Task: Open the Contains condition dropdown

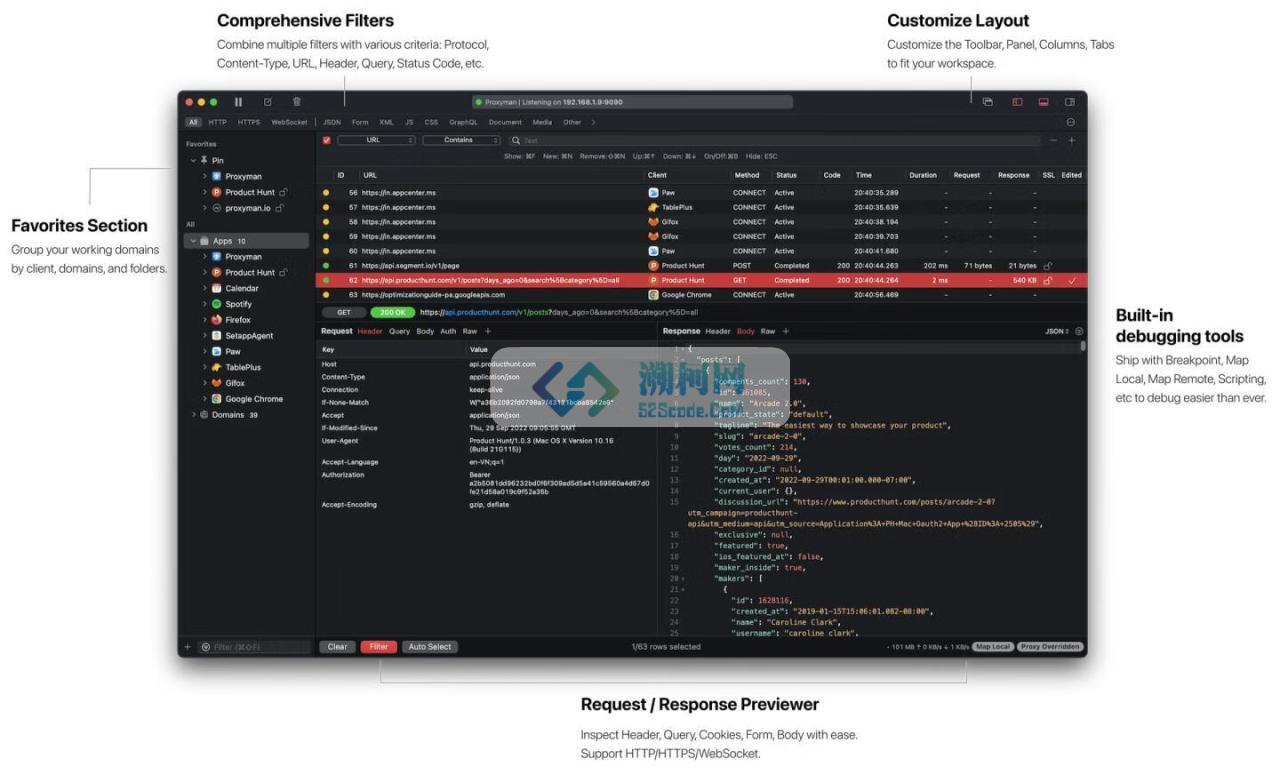Action: coord(459,141)
